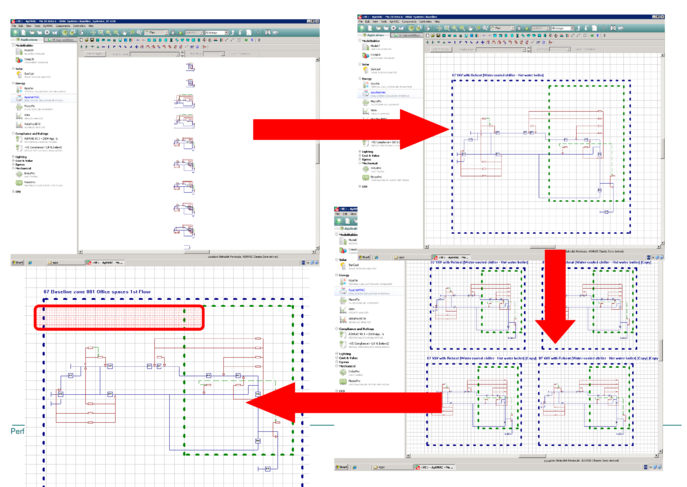Open ApacheHVAC in the top-left window sidebar
Screen dimensions: 687x487
[x=19, y=98]
